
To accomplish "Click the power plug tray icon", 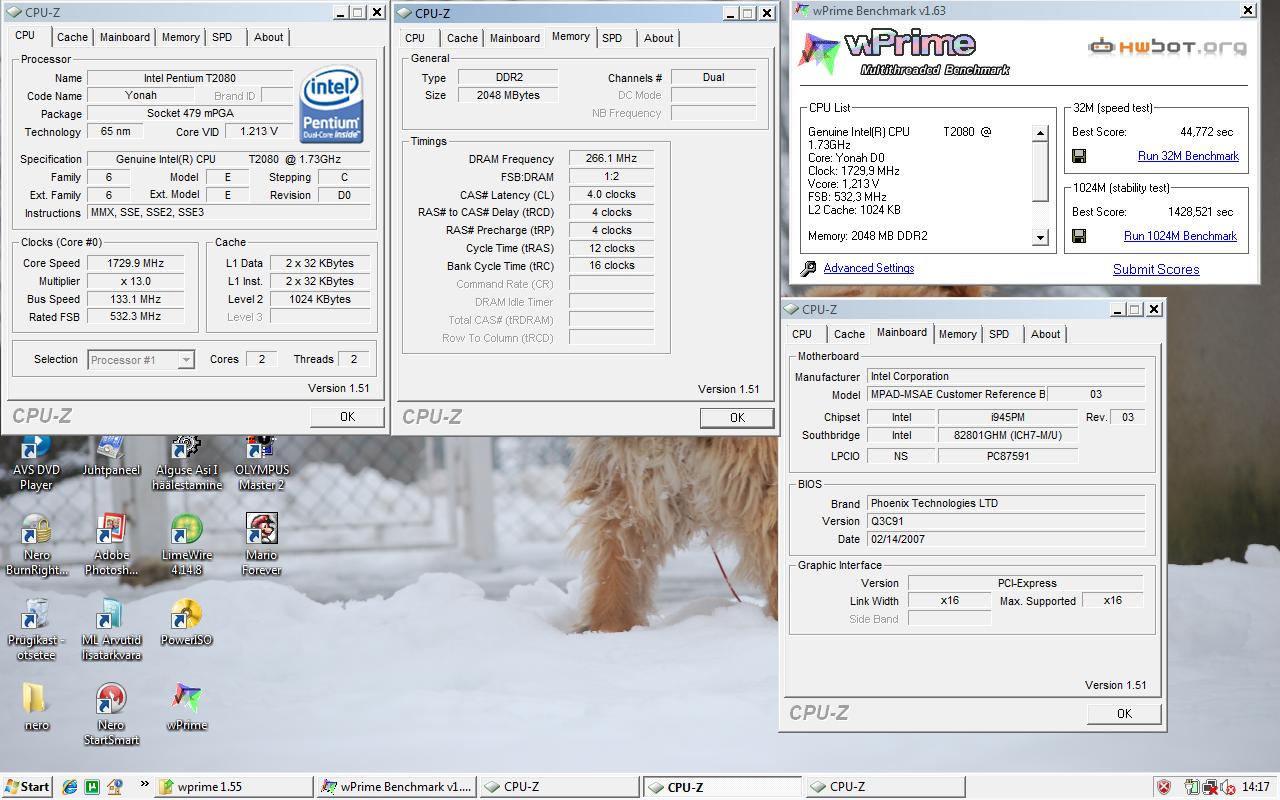I will [1192, 787].
